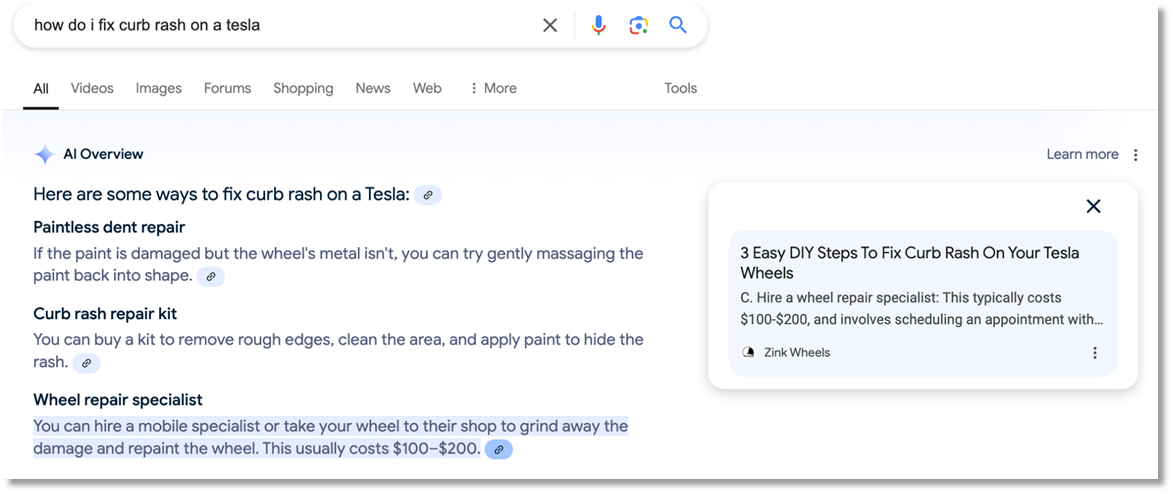
Task: Open source link after Curb rash repair kit text
Action: coord(87,364)
